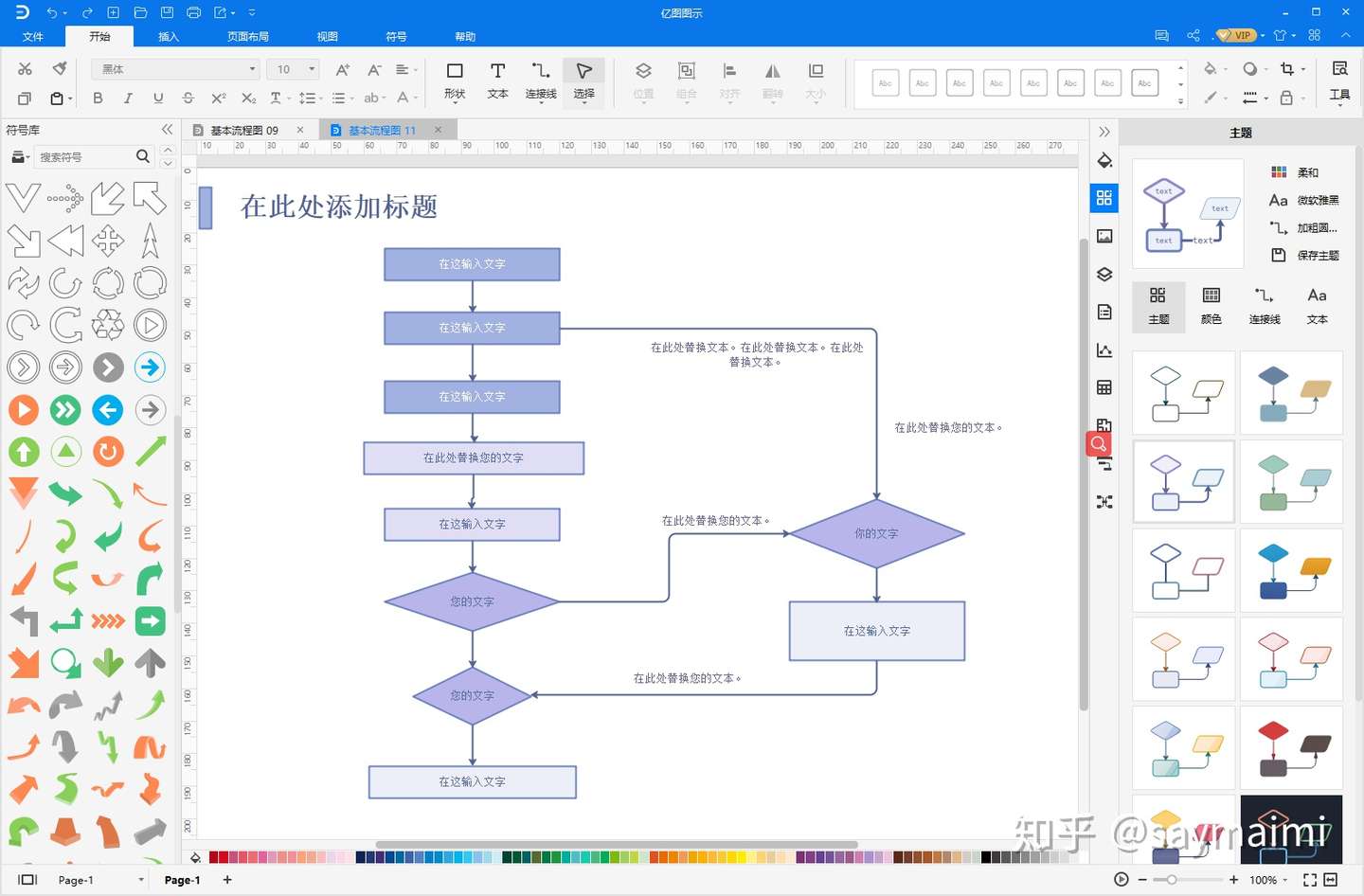Click the 颜色 (Color) theme button
This screenshot has width=1364, height=896.
click(1211, 306)
